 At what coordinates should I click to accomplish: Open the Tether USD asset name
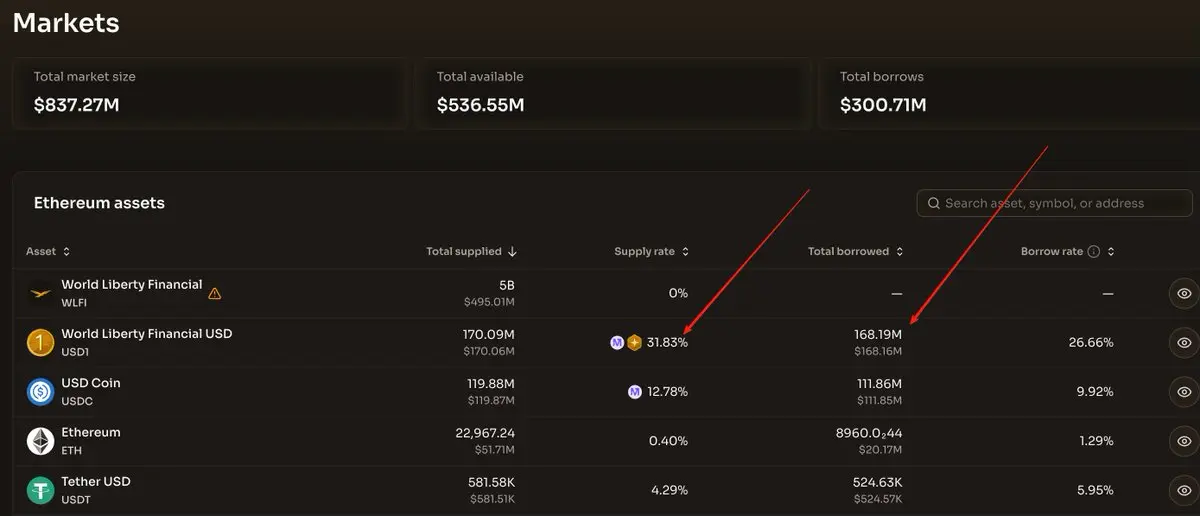96,481
